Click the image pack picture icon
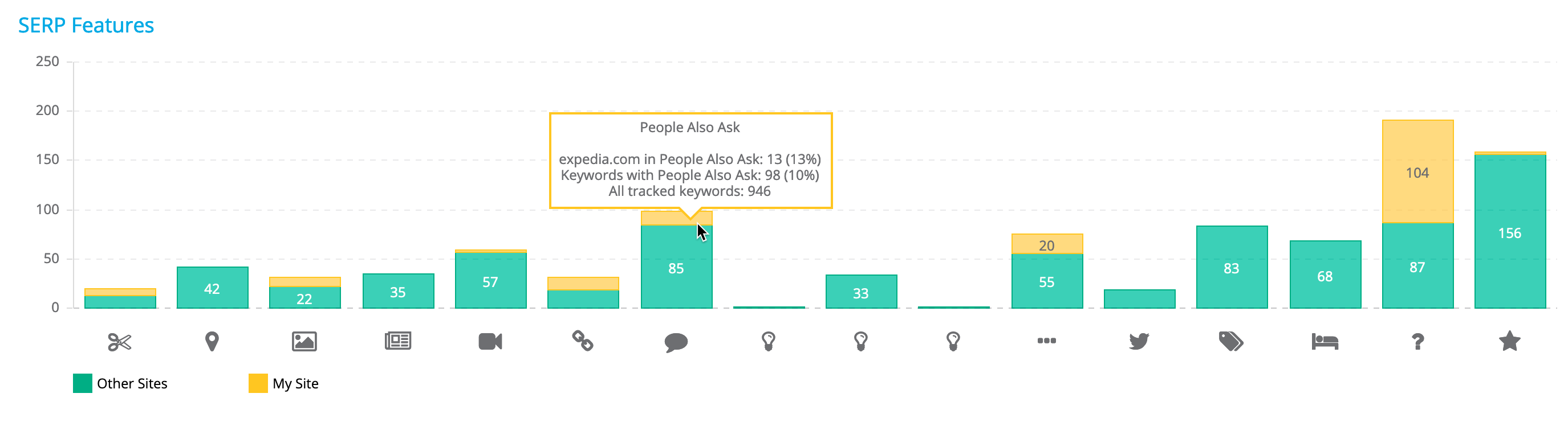Viewport: 1568px width, 426px height. point(304,341)
